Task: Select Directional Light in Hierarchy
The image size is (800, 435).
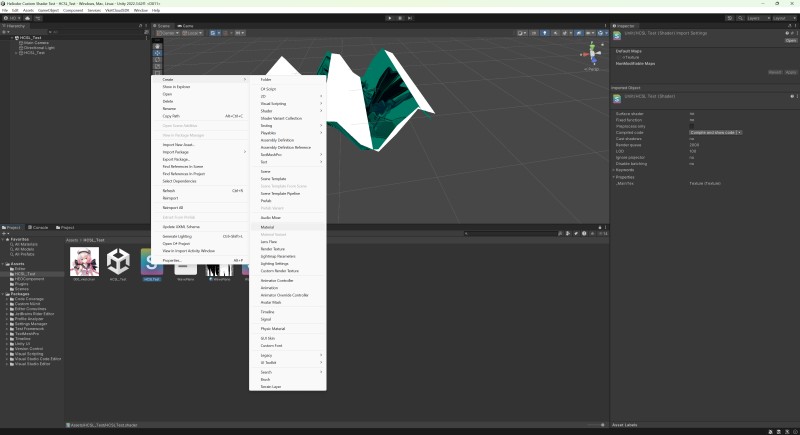Action: [39, 48]
